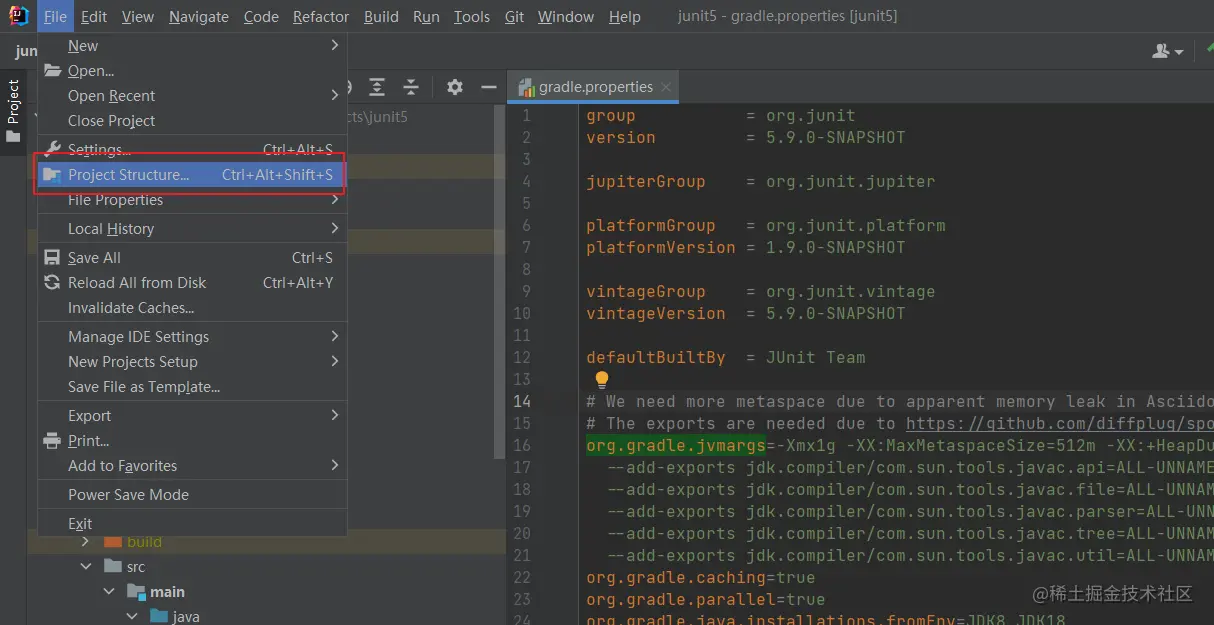
Task: Close the open File menu
Action: point(56,16)
